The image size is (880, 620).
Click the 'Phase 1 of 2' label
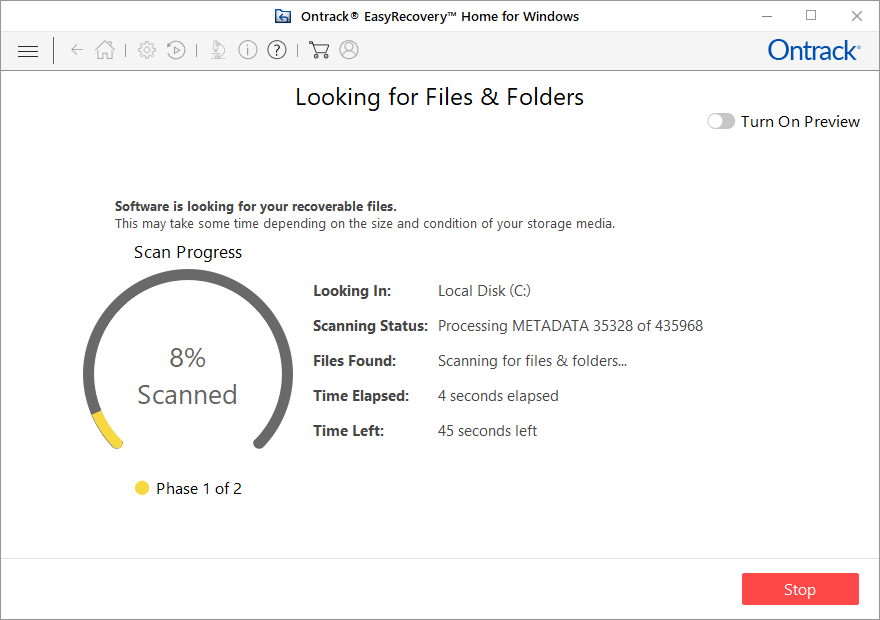(x=199, y=489)
